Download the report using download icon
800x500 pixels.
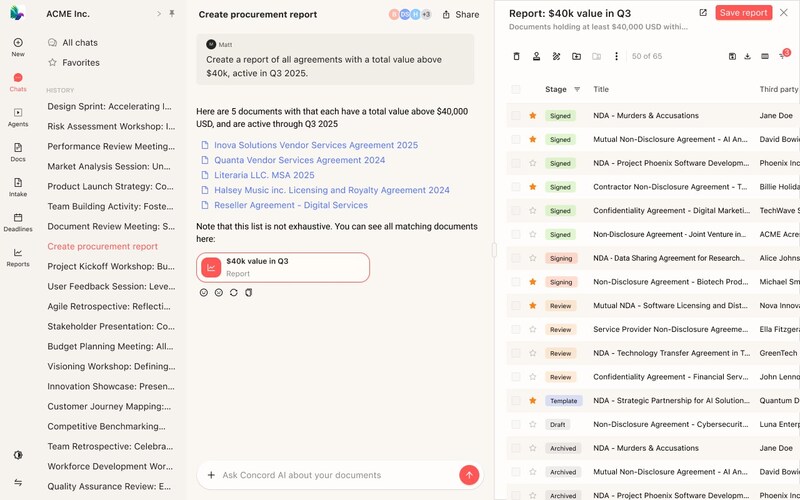[748, 56]
